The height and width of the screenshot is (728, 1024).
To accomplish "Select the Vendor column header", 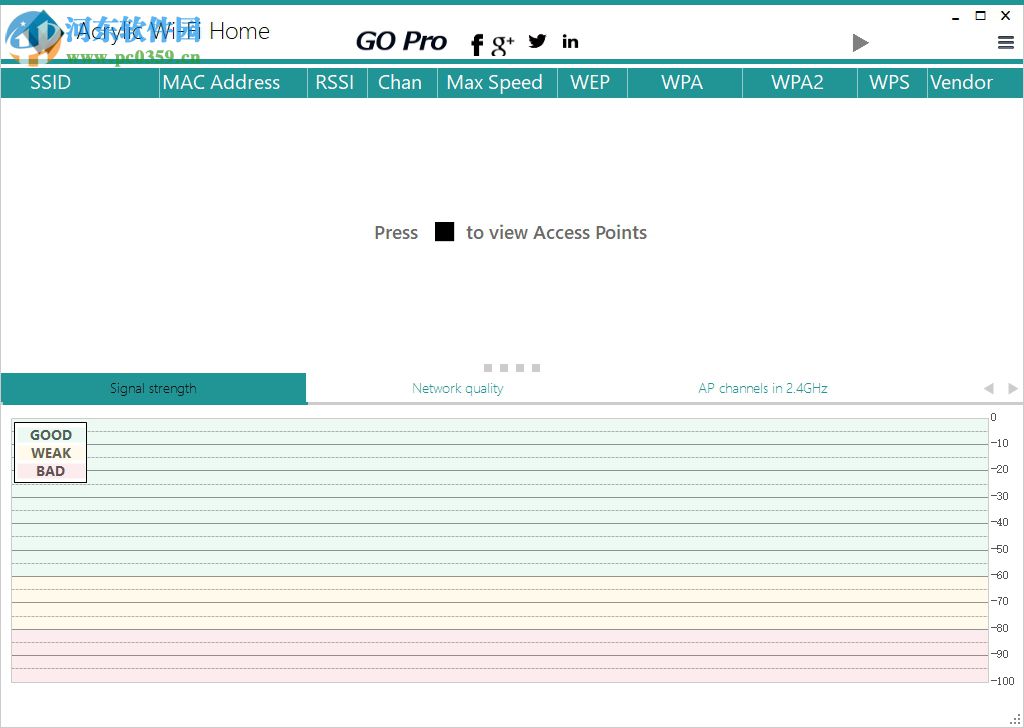I will tap(962, 82).
